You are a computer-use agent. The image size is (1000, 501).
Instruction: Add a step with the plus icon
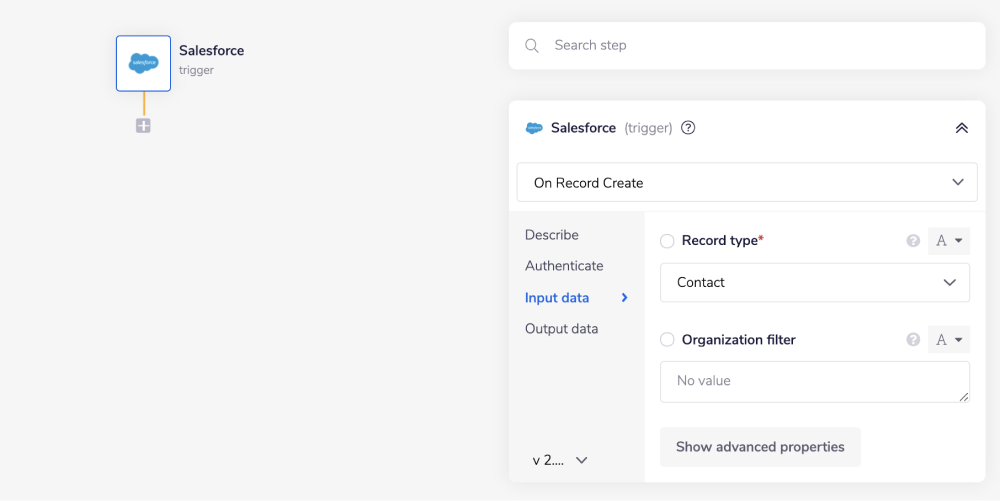point(143,126)
